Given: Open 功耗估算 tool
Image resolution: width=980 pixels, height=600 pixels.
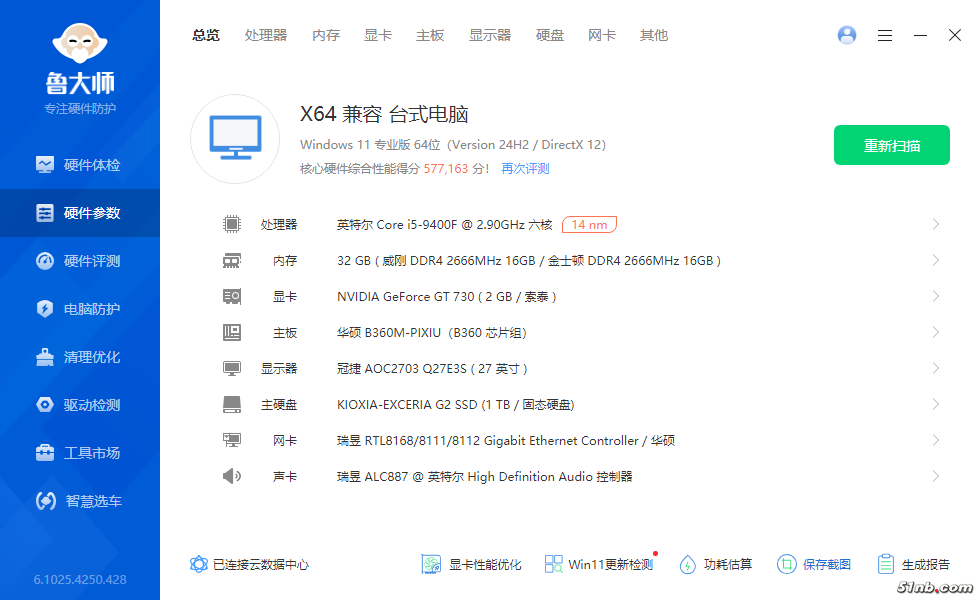Looking at the screenshot, I should (716, 564).
